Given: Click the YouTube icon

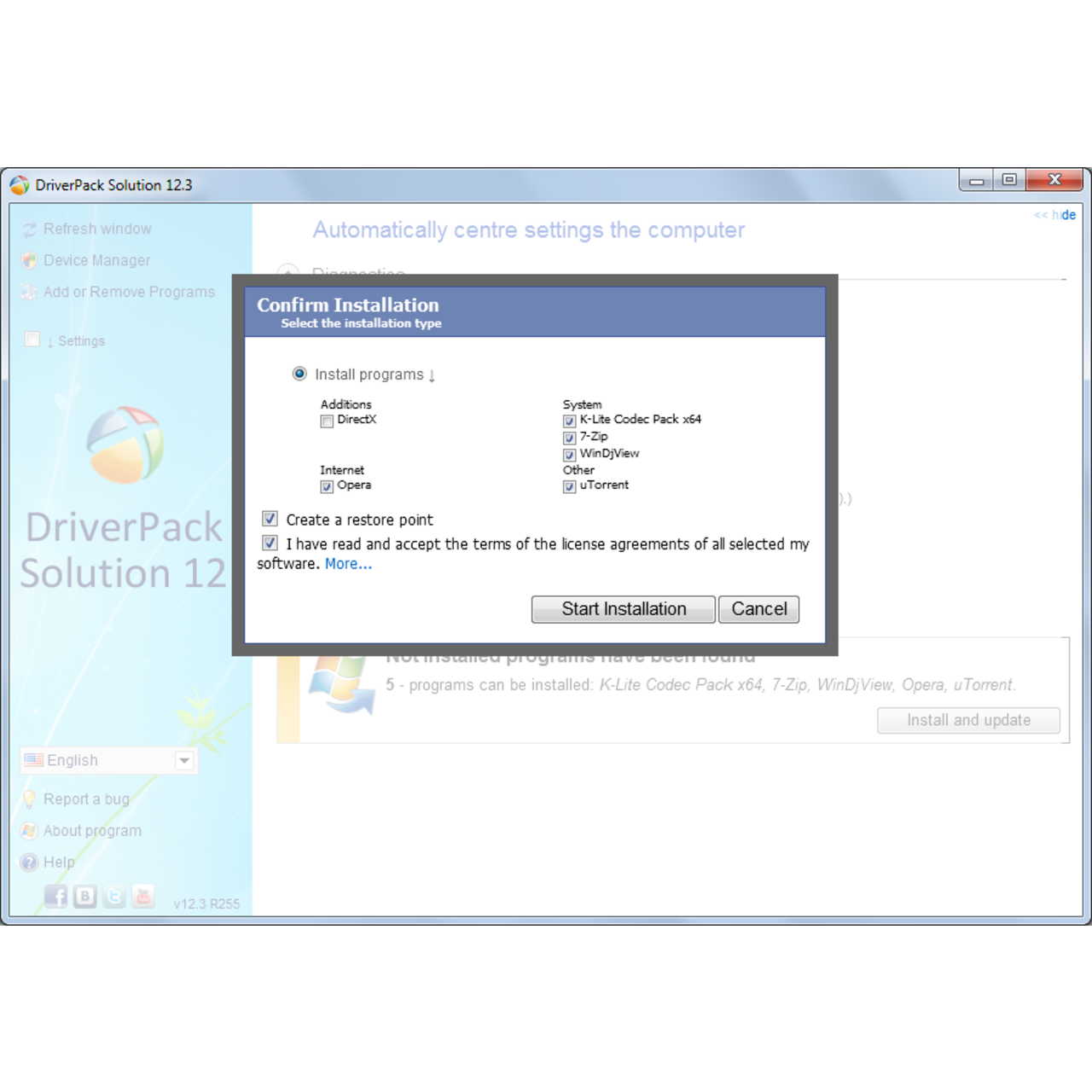Looking at the screenshot, I should coord(142,896).
